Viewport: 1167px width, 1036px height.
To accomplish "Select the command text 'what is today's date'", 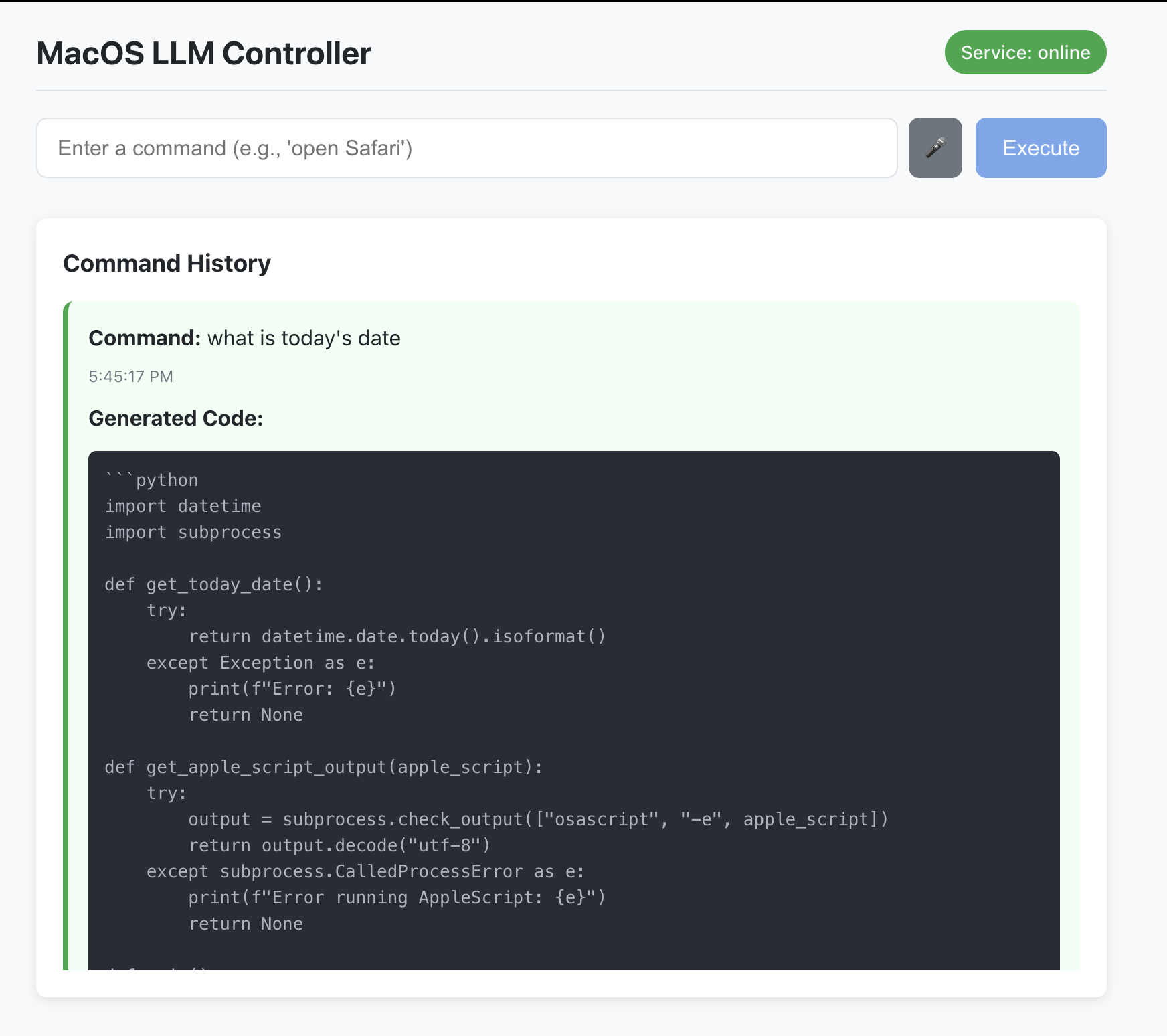I will coord(304,338).
